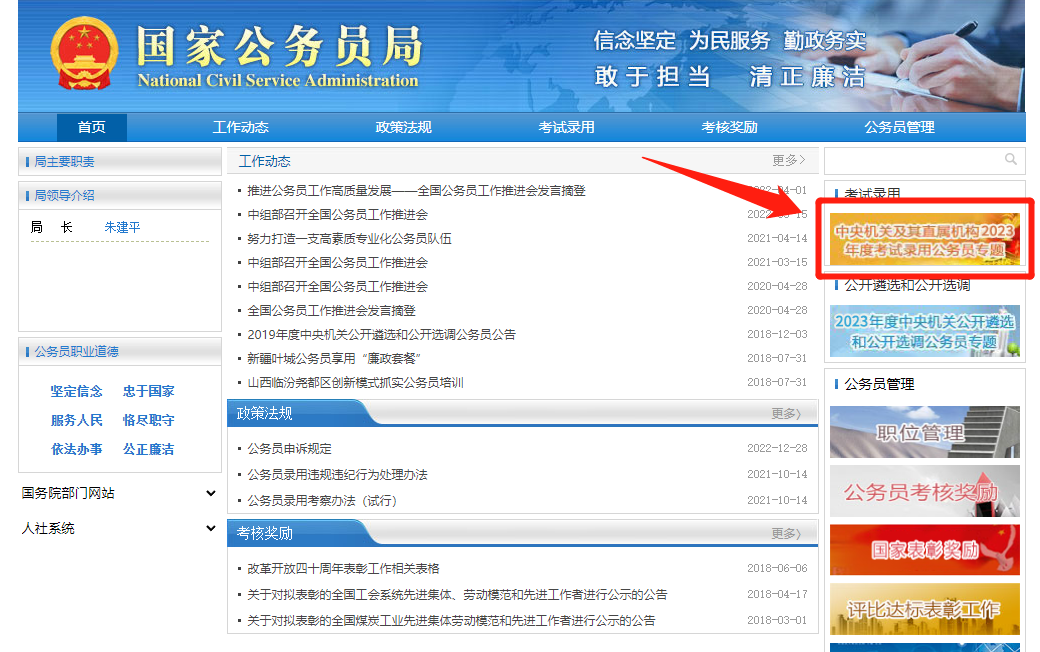This screenshot has width=1040, height=652.
Task: Open article 全国公务员工作推进会发言摘登
Action: point(332,310)
